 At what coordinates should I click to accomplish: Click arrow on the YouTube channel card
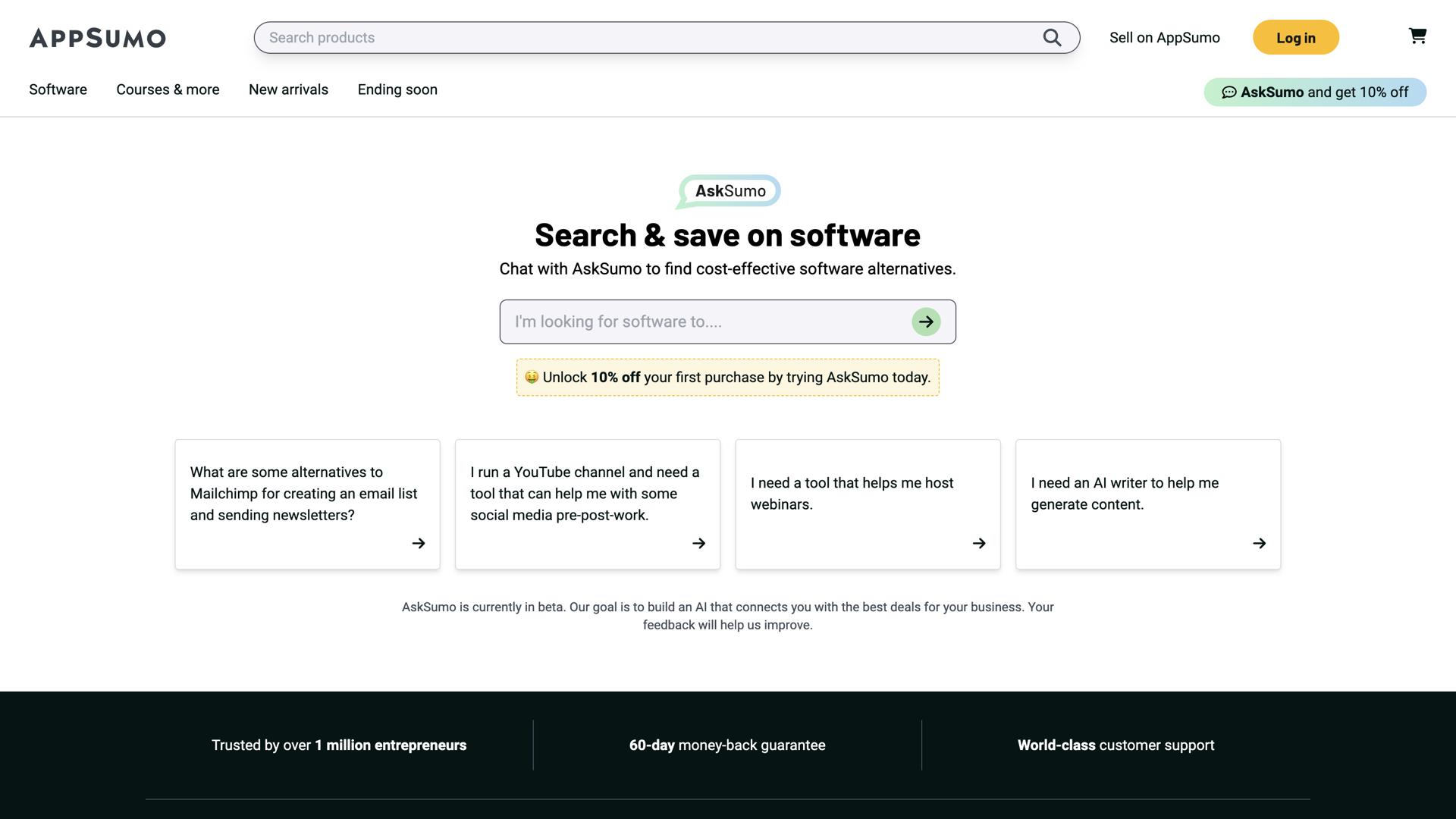tap(699, 543)
